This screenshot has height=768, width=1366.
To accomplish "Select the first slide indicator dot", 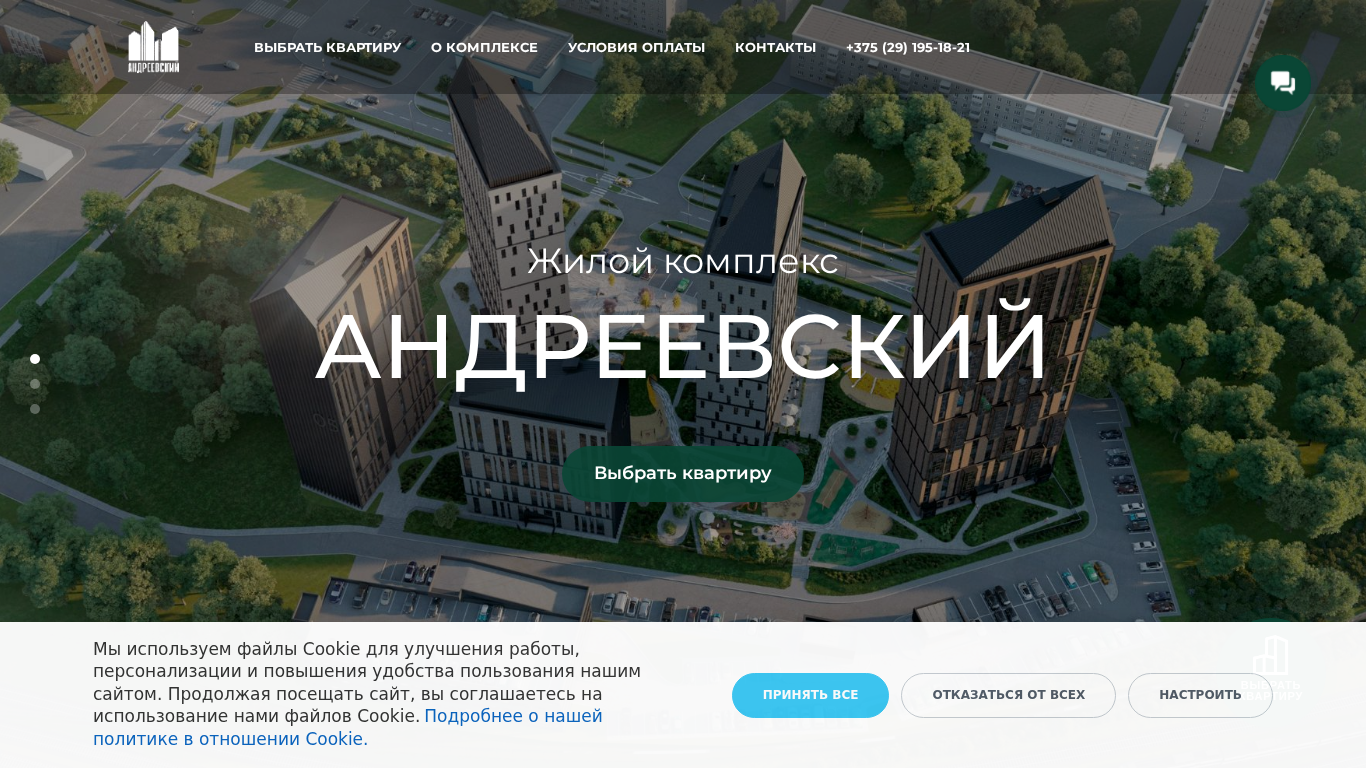I will [x=35, y=359].
